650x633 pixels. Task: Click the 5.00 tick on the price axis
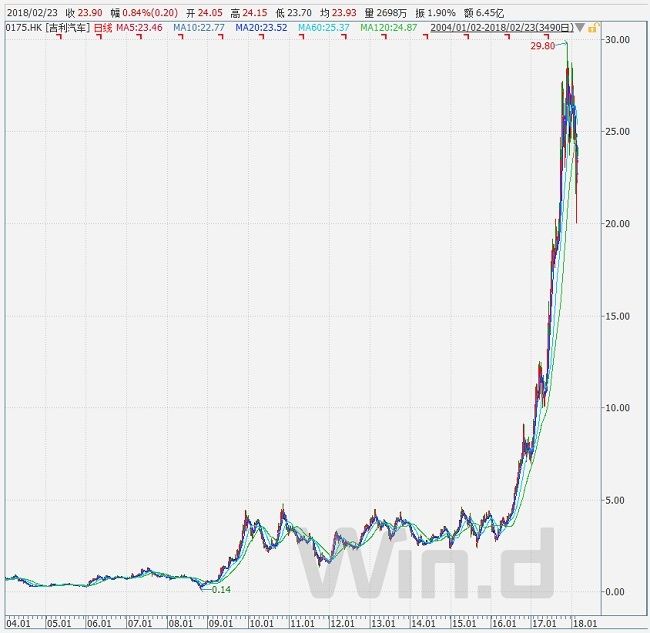point(615,500)
